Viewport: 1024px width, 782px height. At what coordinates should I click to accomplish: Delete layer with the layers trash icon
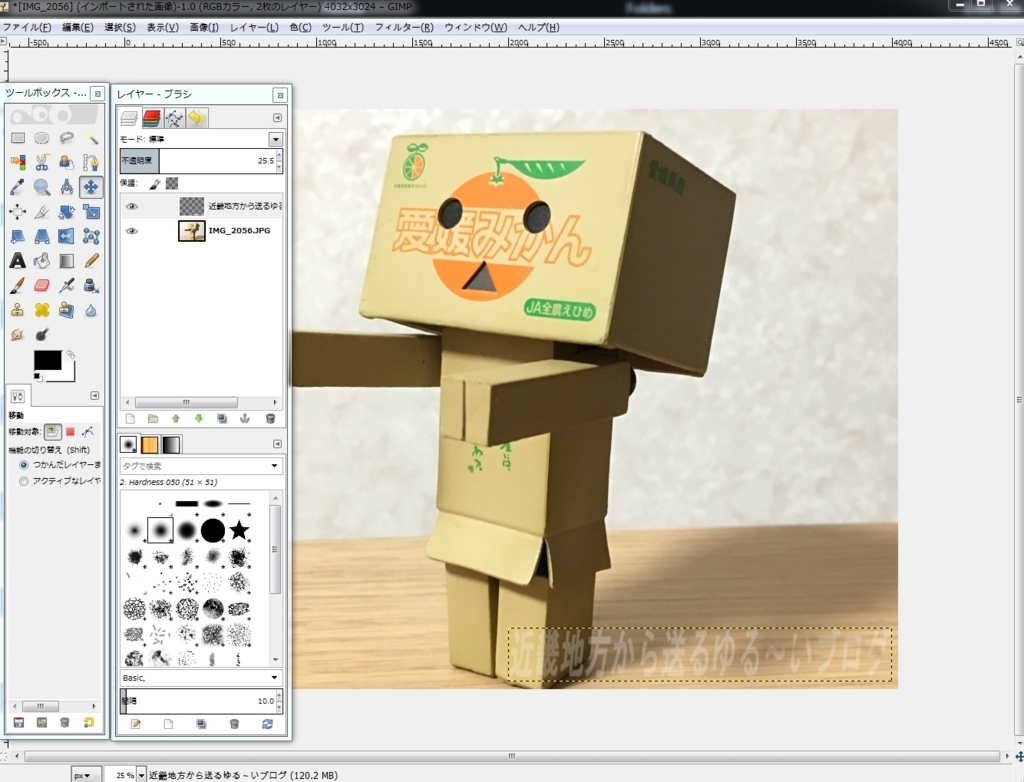(270, 419)
